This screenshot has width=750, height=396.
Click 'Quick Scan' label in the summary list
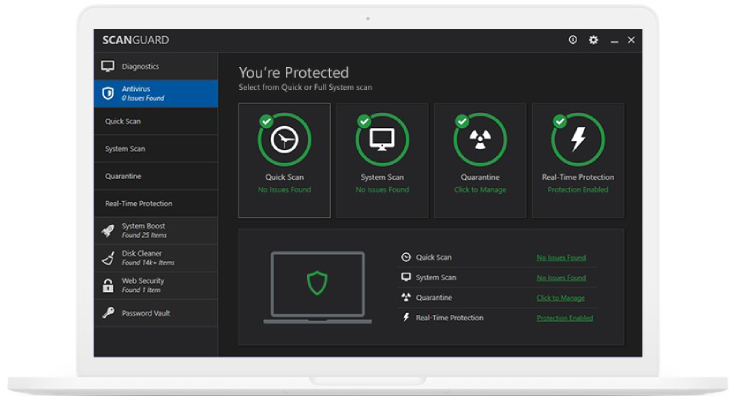pos(433,257)
